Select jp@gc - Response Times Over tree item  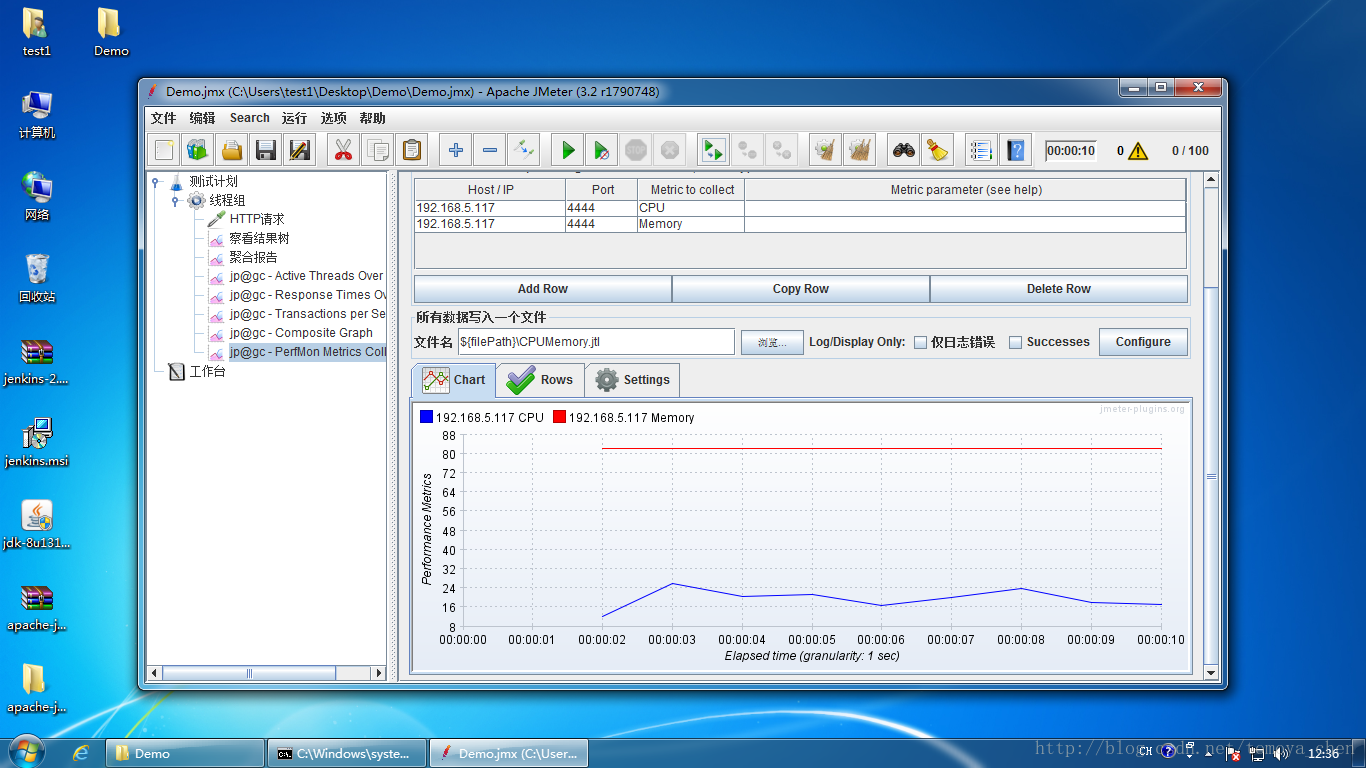click(x=307, y=295)
